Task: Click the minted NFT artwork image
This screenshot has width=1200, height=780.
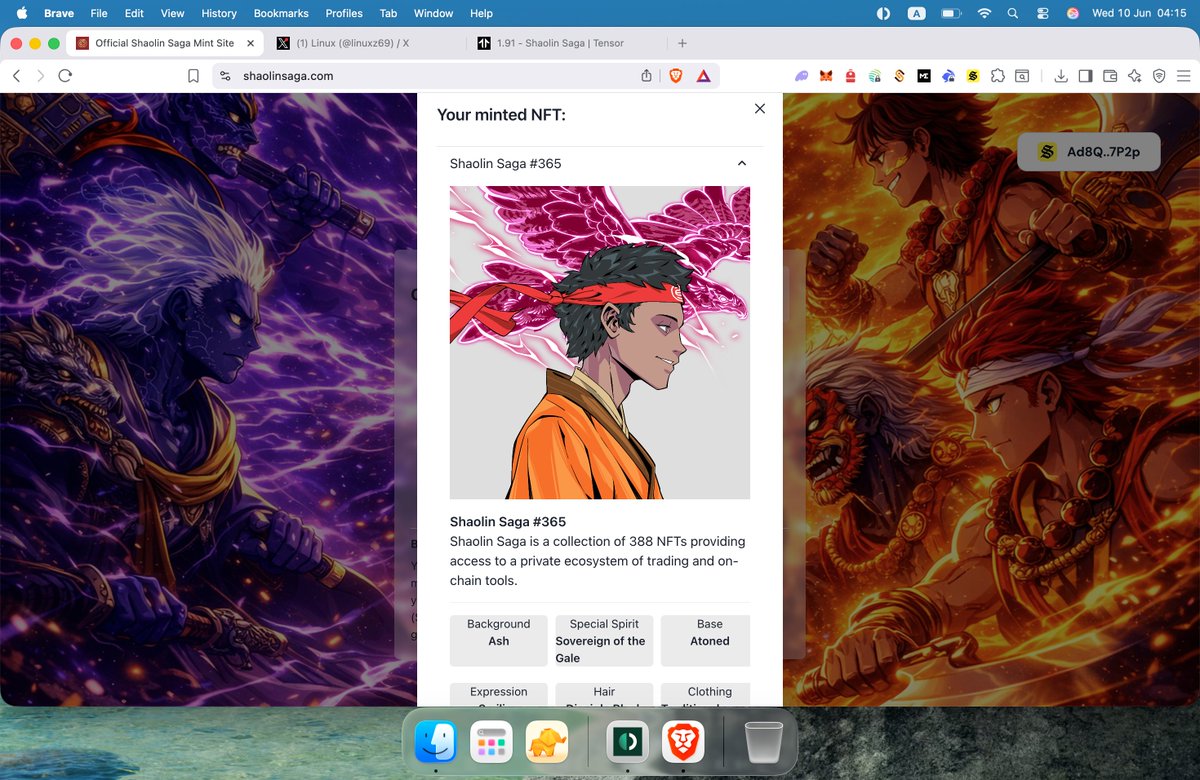Action: coord(600,342)
